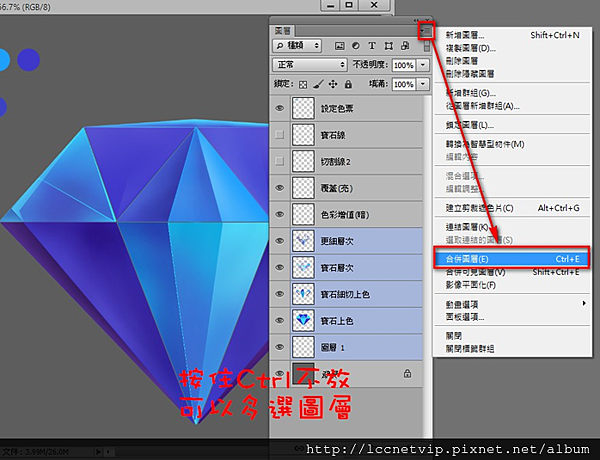Open the opacity slider dropdown arrow
600x460 pixels.
click(x=423, y=65)
